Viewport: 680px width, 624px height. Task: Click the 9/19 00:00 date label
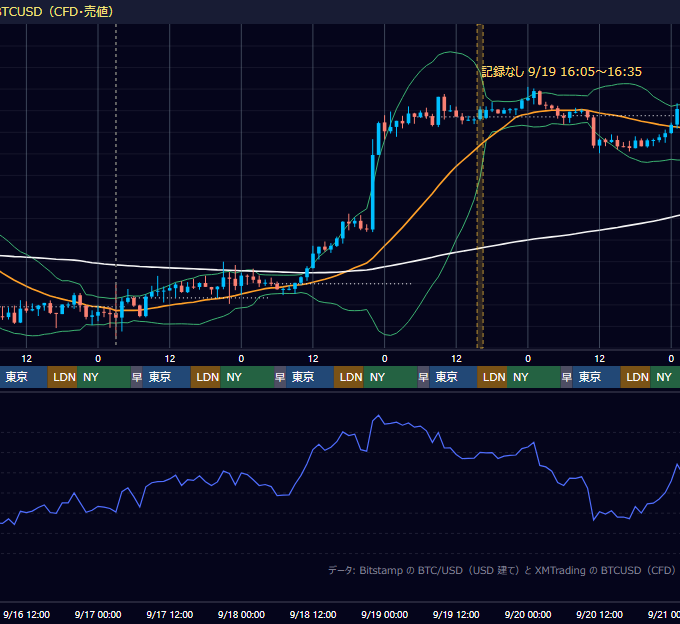click(385, 614)
